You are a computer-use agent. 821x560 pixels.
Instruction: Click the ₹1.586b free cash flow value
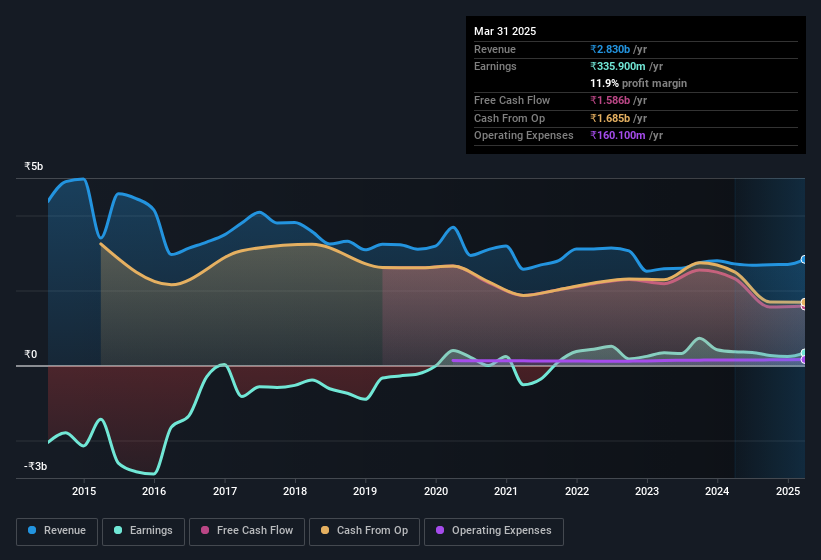coord(610,100)
